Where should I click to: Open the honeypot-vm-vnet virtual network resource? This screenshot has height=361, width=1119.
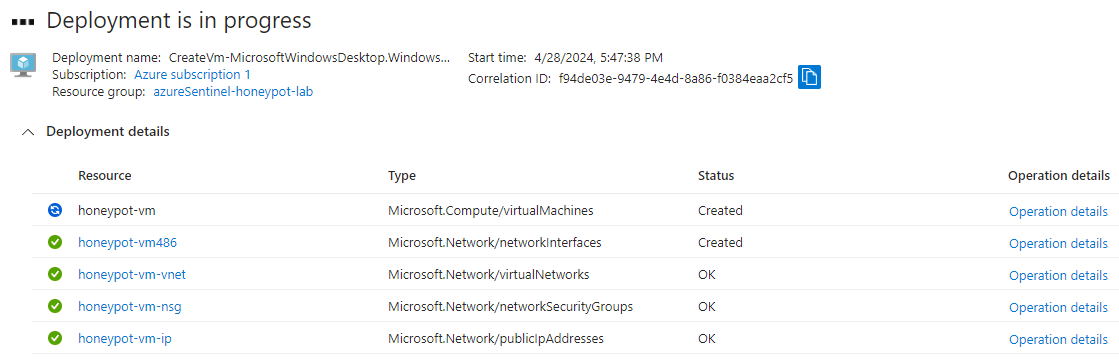point(132,275)
